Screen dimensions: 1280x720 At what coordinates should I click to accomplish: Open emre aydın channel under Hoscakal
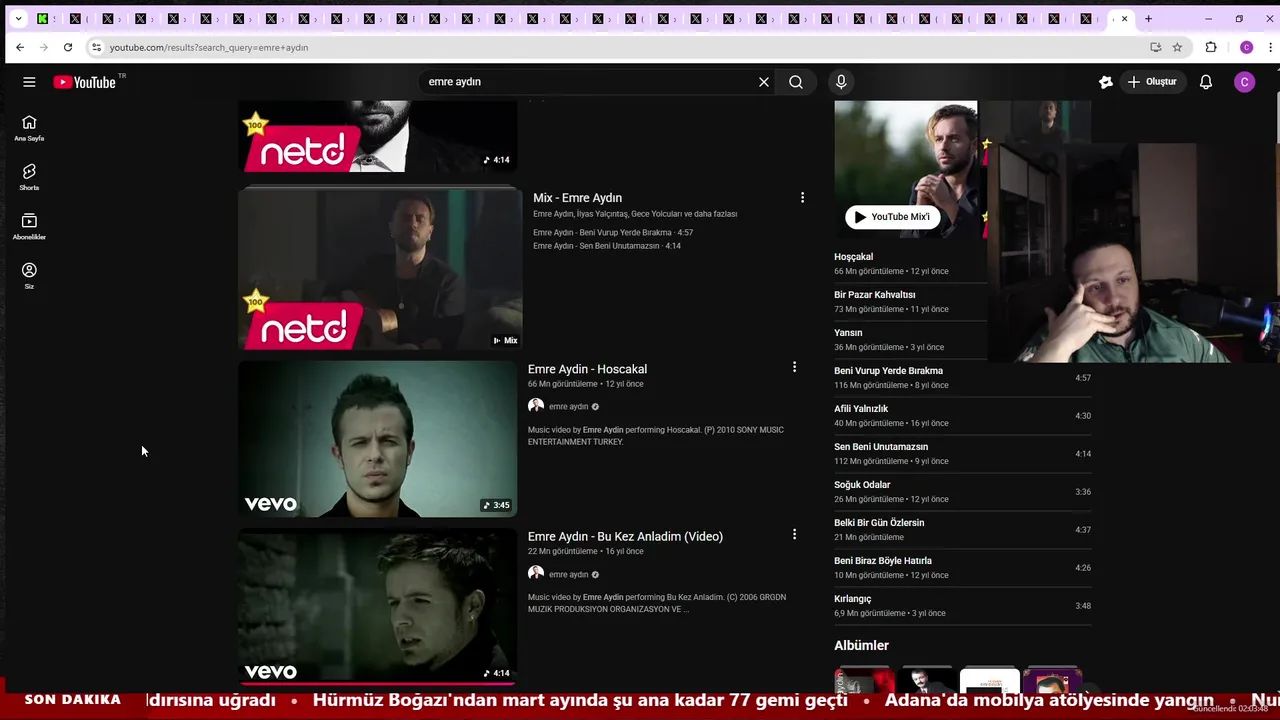tap(568, 407)
